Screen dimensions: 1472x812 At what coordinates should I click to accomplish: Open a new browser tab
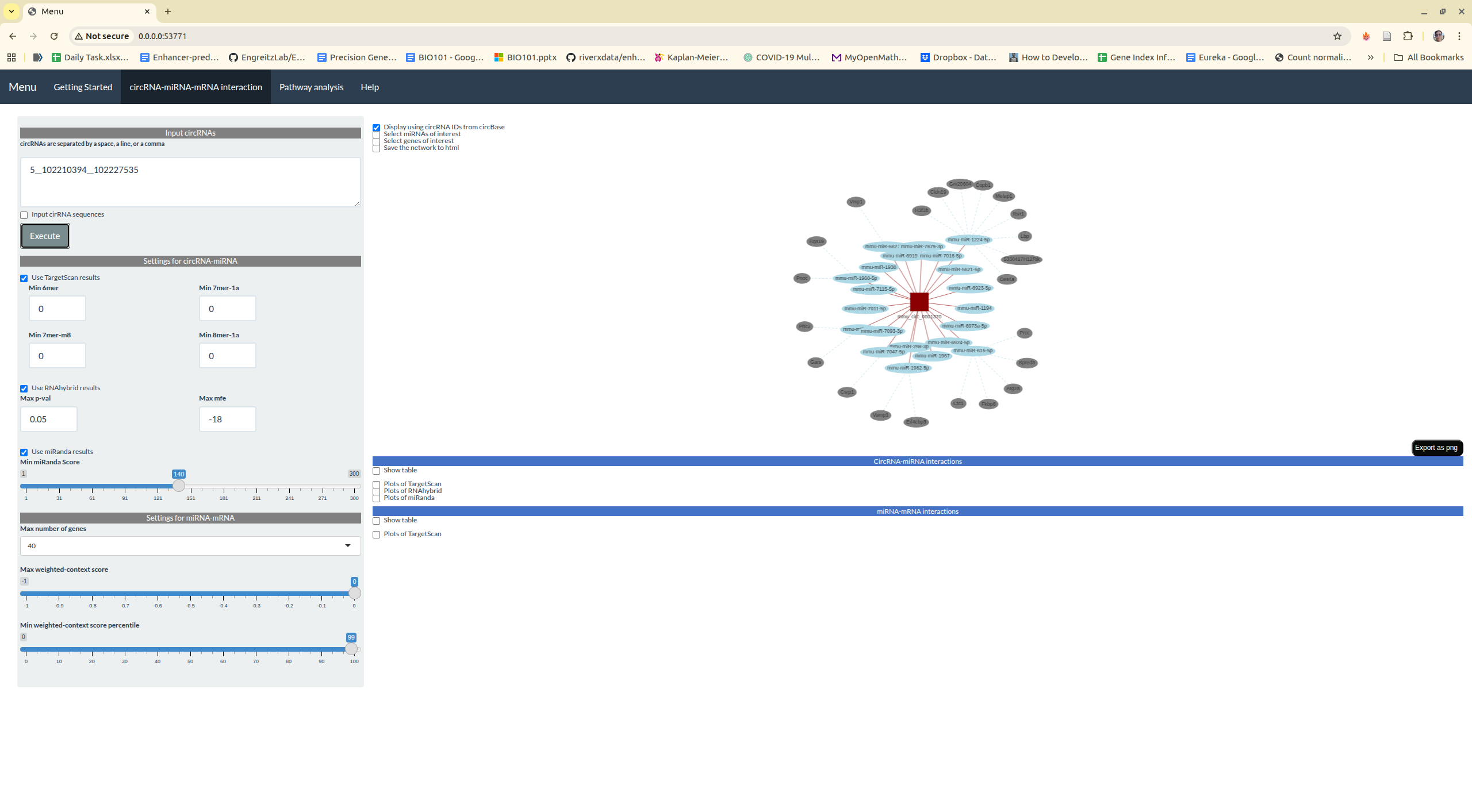coord(168,11)
